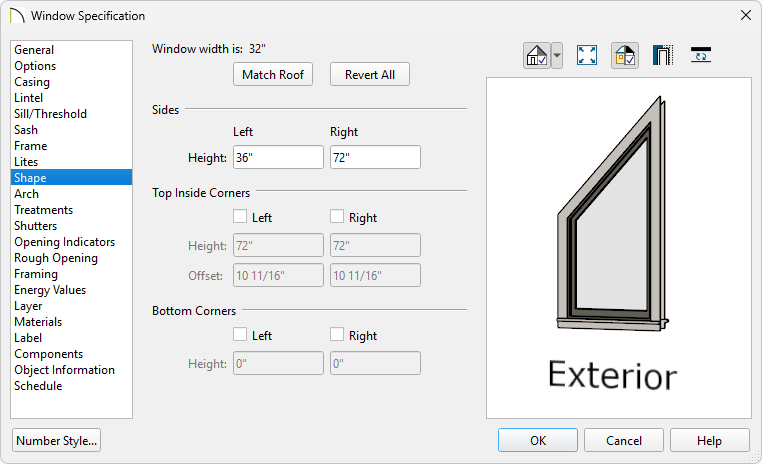762x464 pixels.
Task: Click the Revert All button
Action: tap(370, 74)
